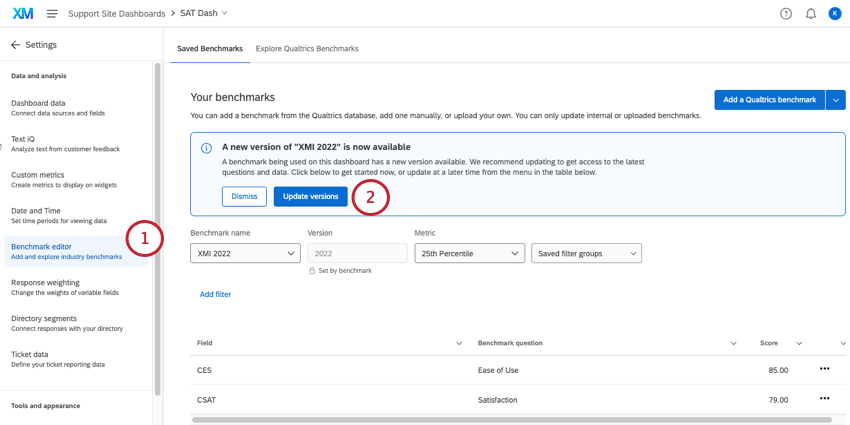Viewport: 850px width, 425px height.
Task: Expand arrow beside Add a Qualtrics benchmark
Action: coord(836,99)
